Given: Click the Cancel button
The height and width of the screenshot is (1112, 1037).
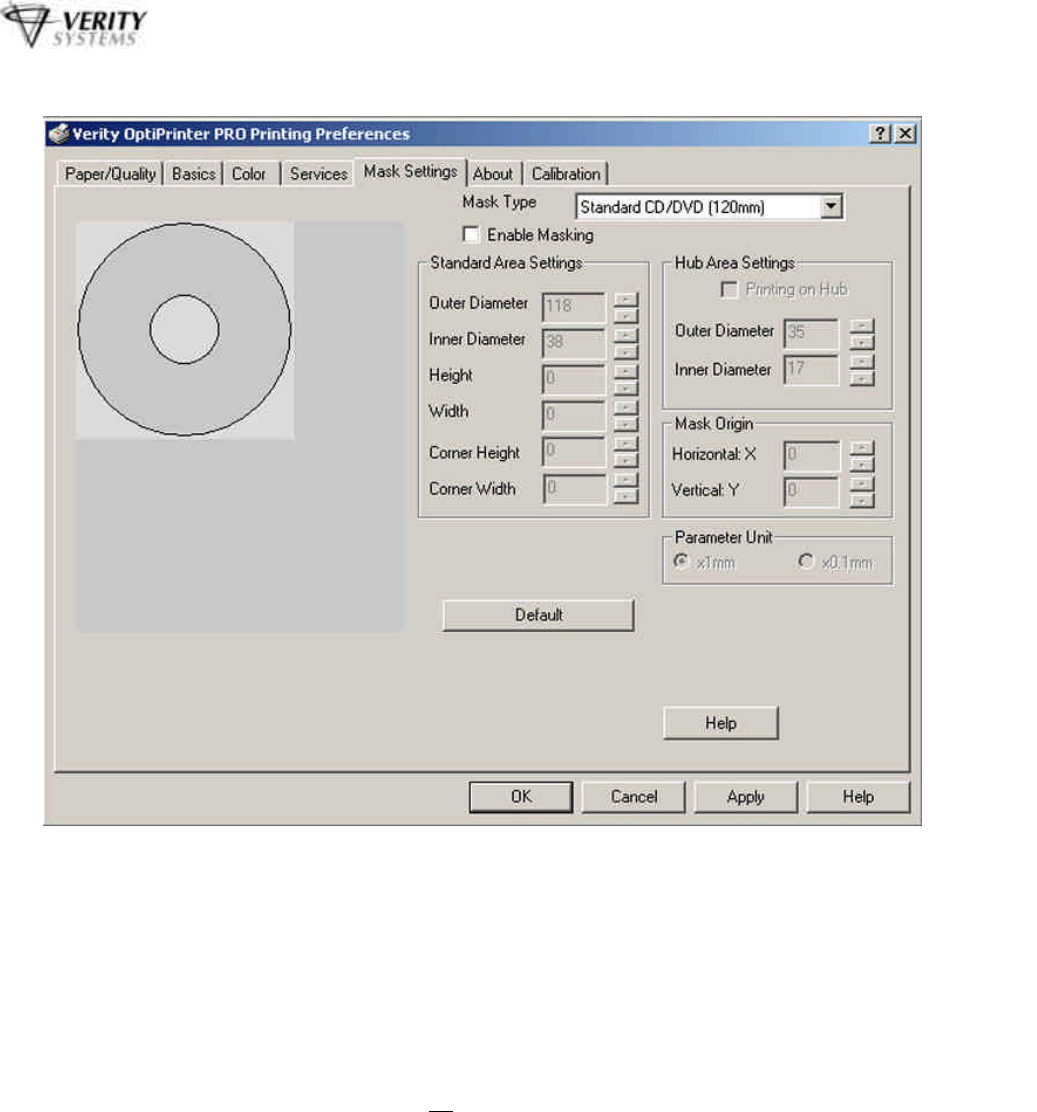Looking at the screenshot, I should coord(633,797).
